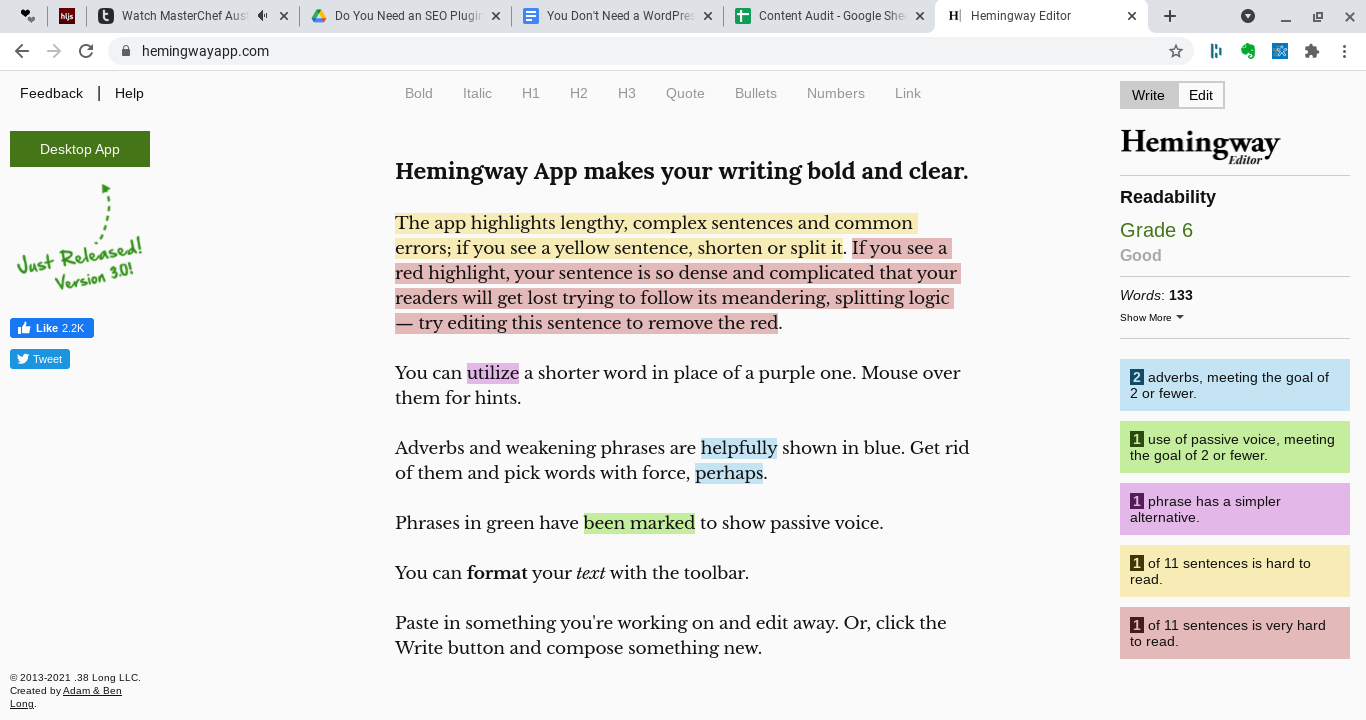Click the bold word format

[x=497, y=573]
